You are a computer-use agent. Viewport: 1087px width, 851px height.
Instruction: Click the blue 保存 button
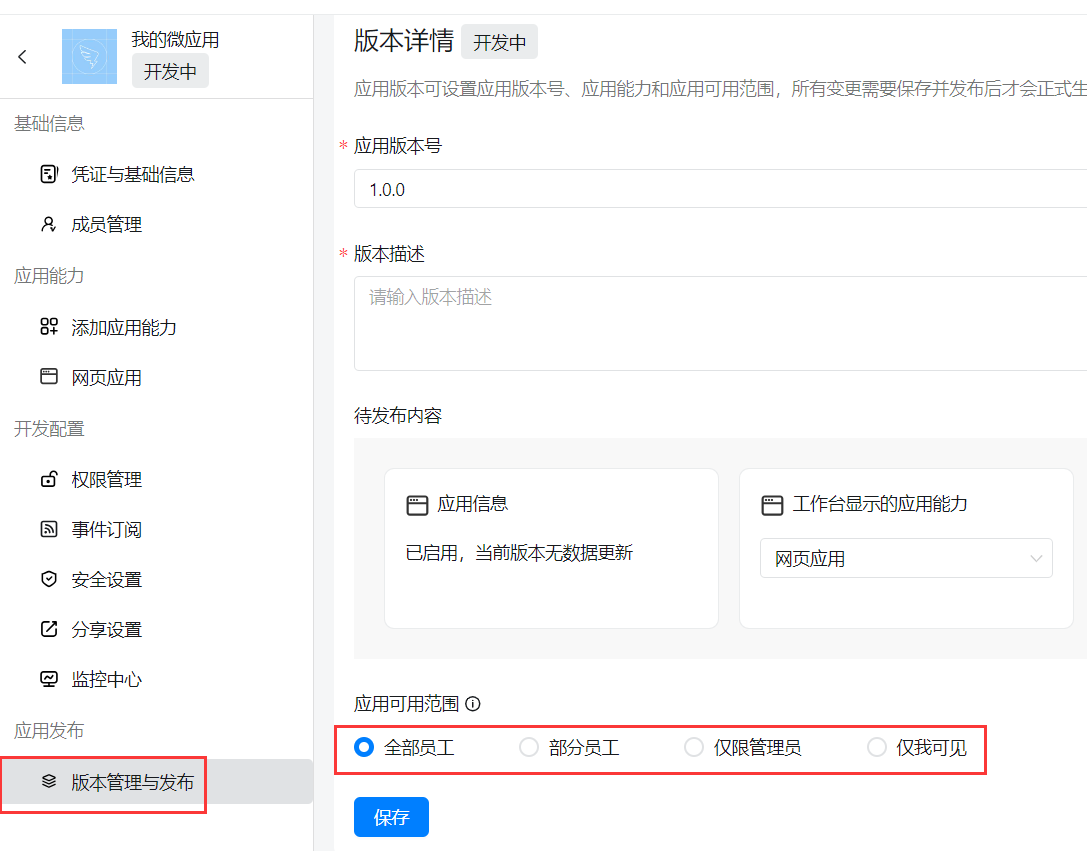[391, 817]
